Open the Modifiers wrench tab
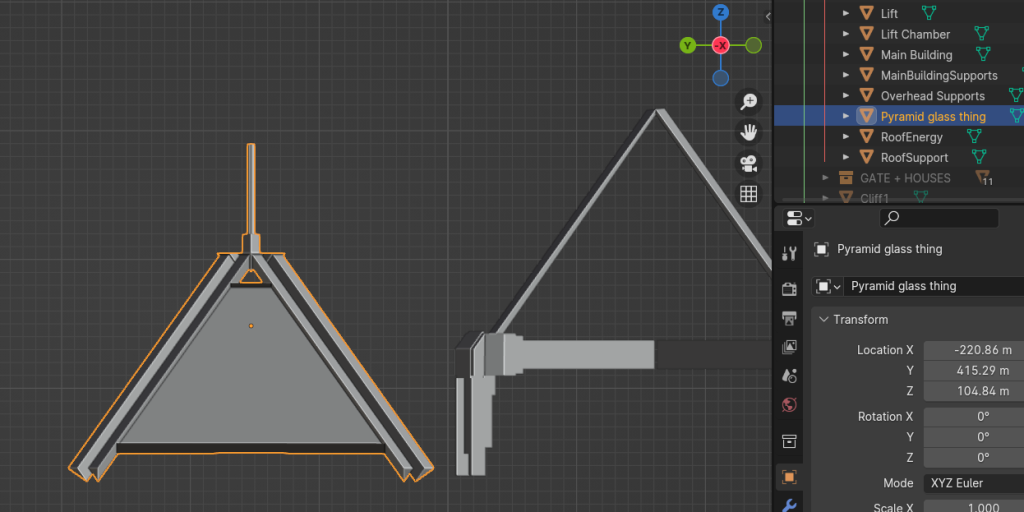Viewport: 1024px width, 512px height. [789, 505]
